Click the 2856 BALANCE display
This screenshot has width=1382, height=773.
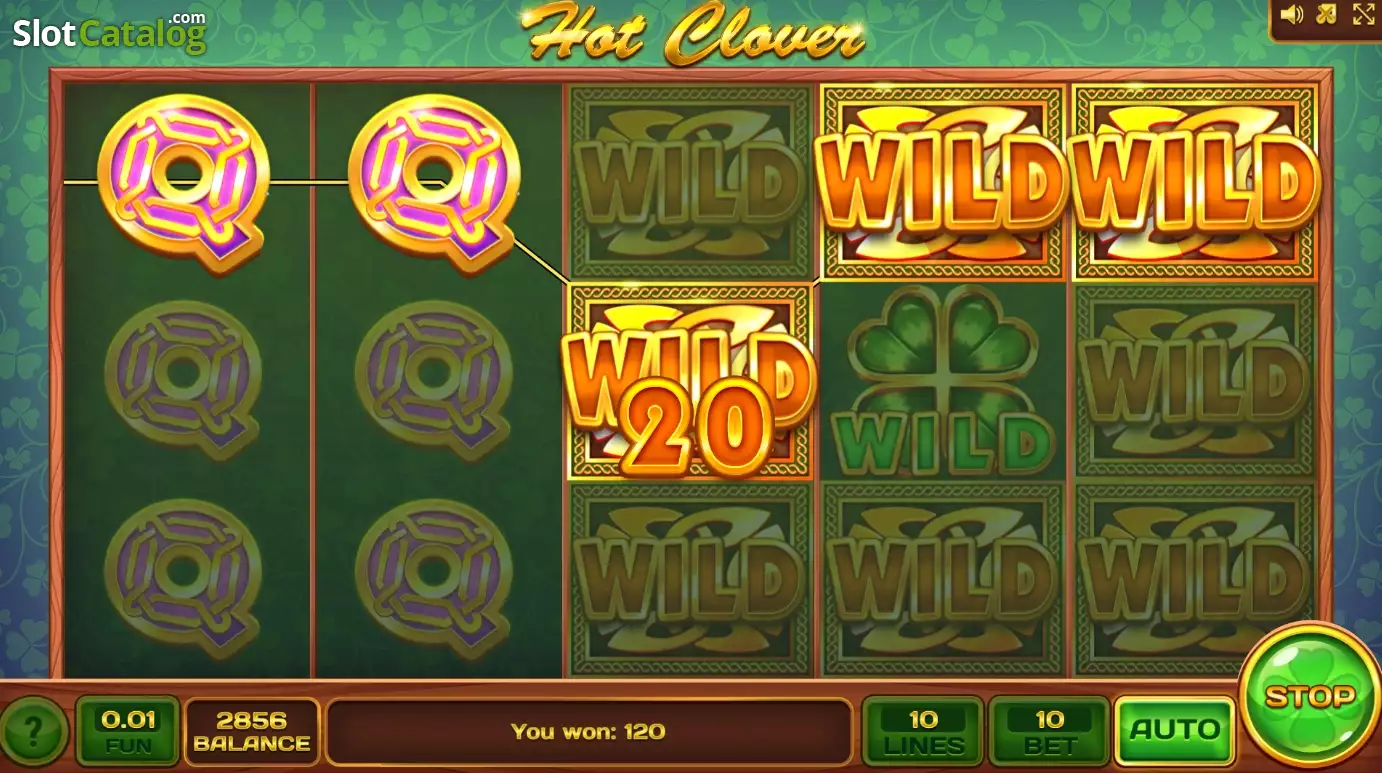[x=252, y=731]
